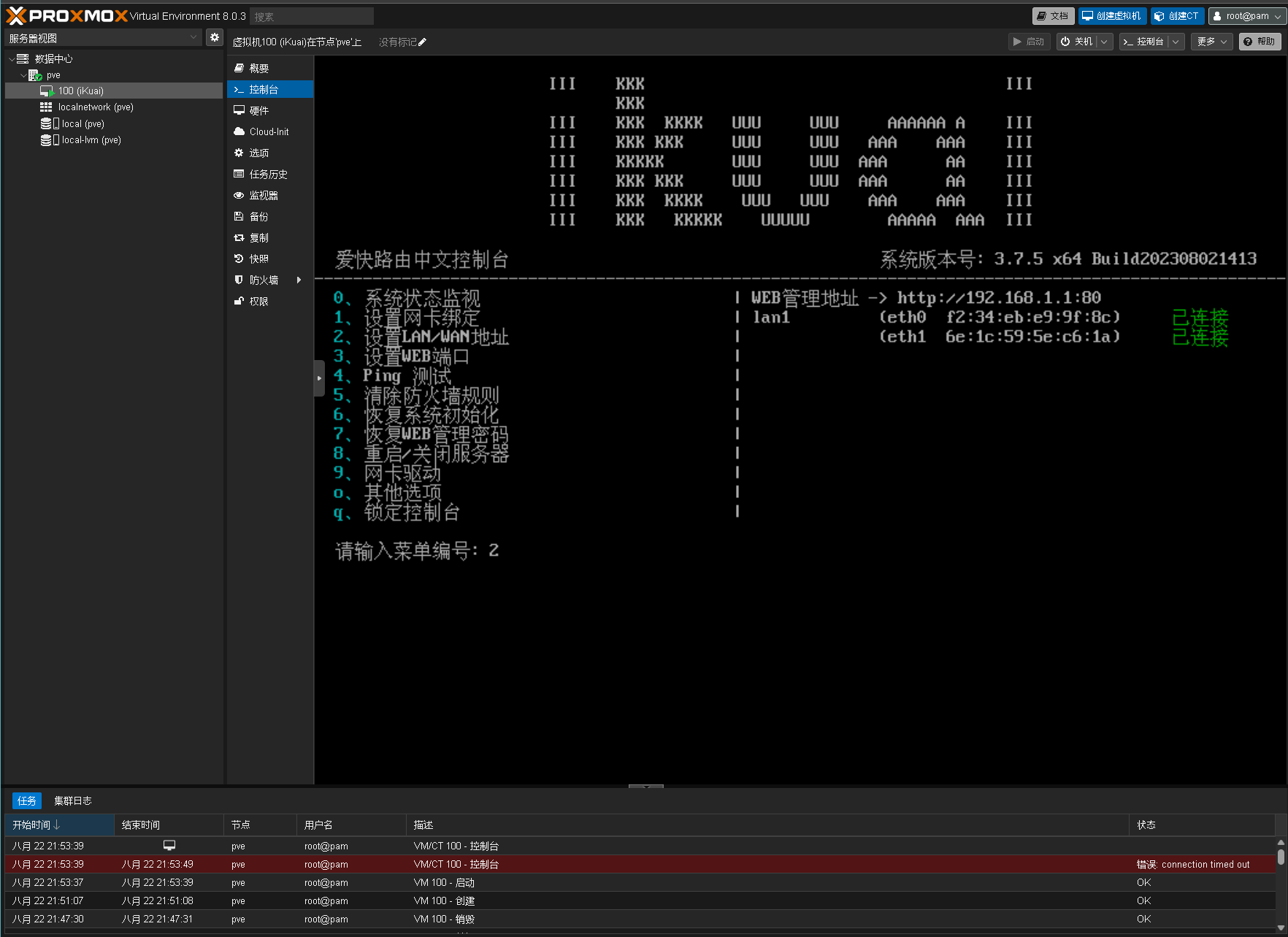Click the gear settings icon in server view
The image size is (1288, 937).
[x=214, y=38]
